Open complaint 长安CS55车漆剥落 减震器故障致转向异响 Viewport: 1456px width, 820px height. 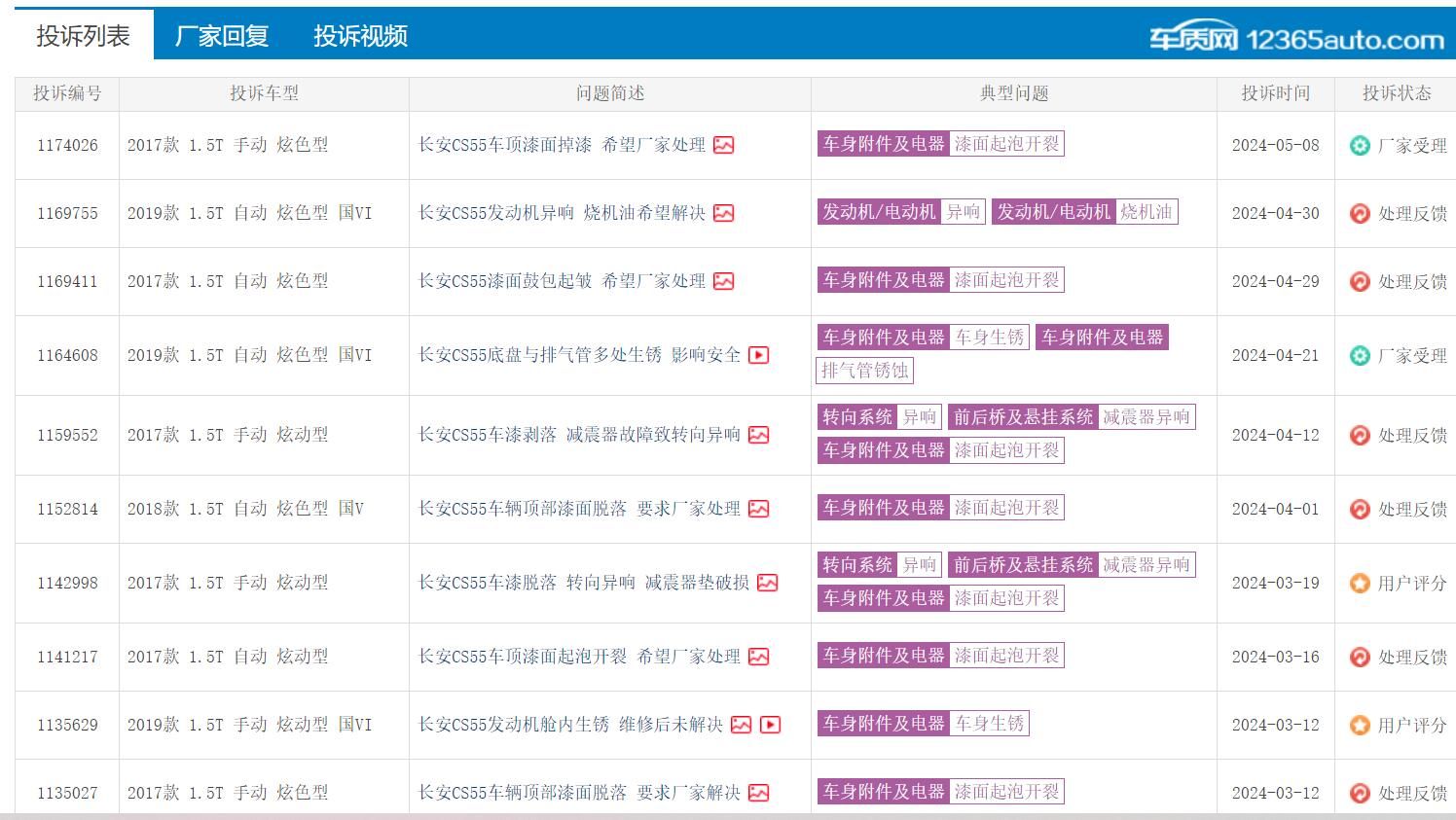579,435
